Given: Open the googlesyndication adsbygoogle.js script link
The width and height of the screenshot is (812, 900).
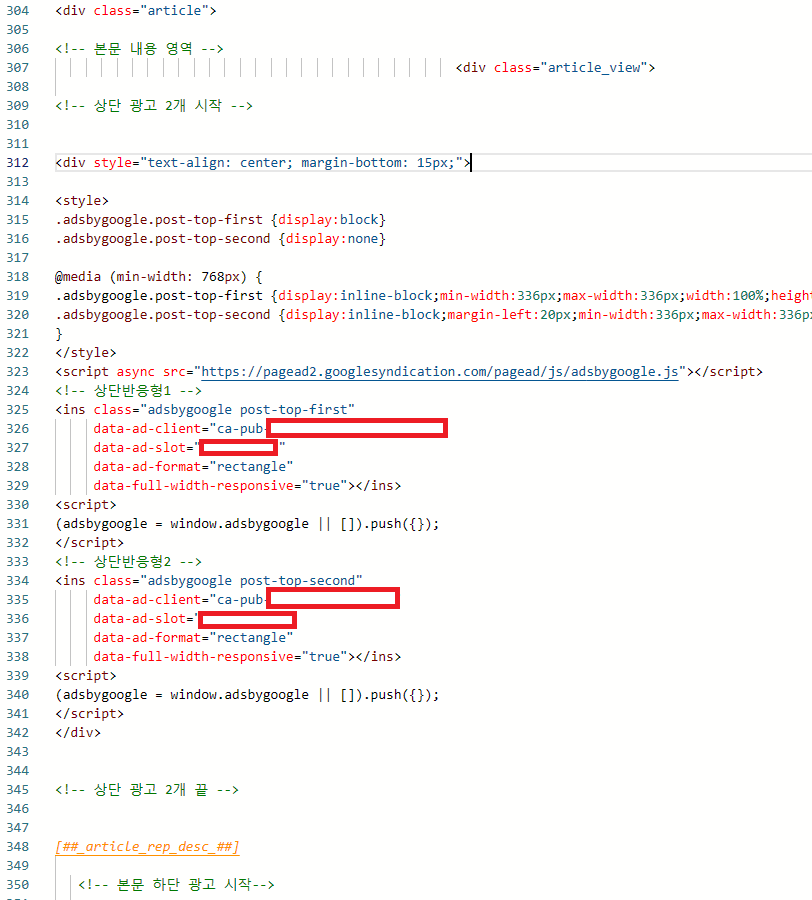Looking at the screenshot, I should 440,372.
